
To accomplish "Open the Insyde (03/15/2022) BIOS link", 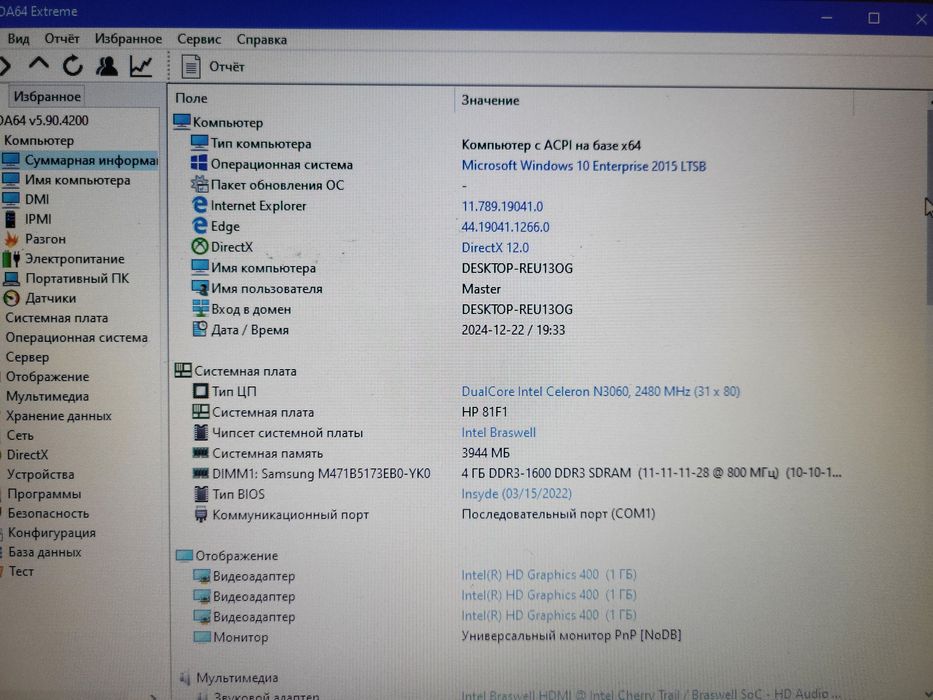I will 516,494.
